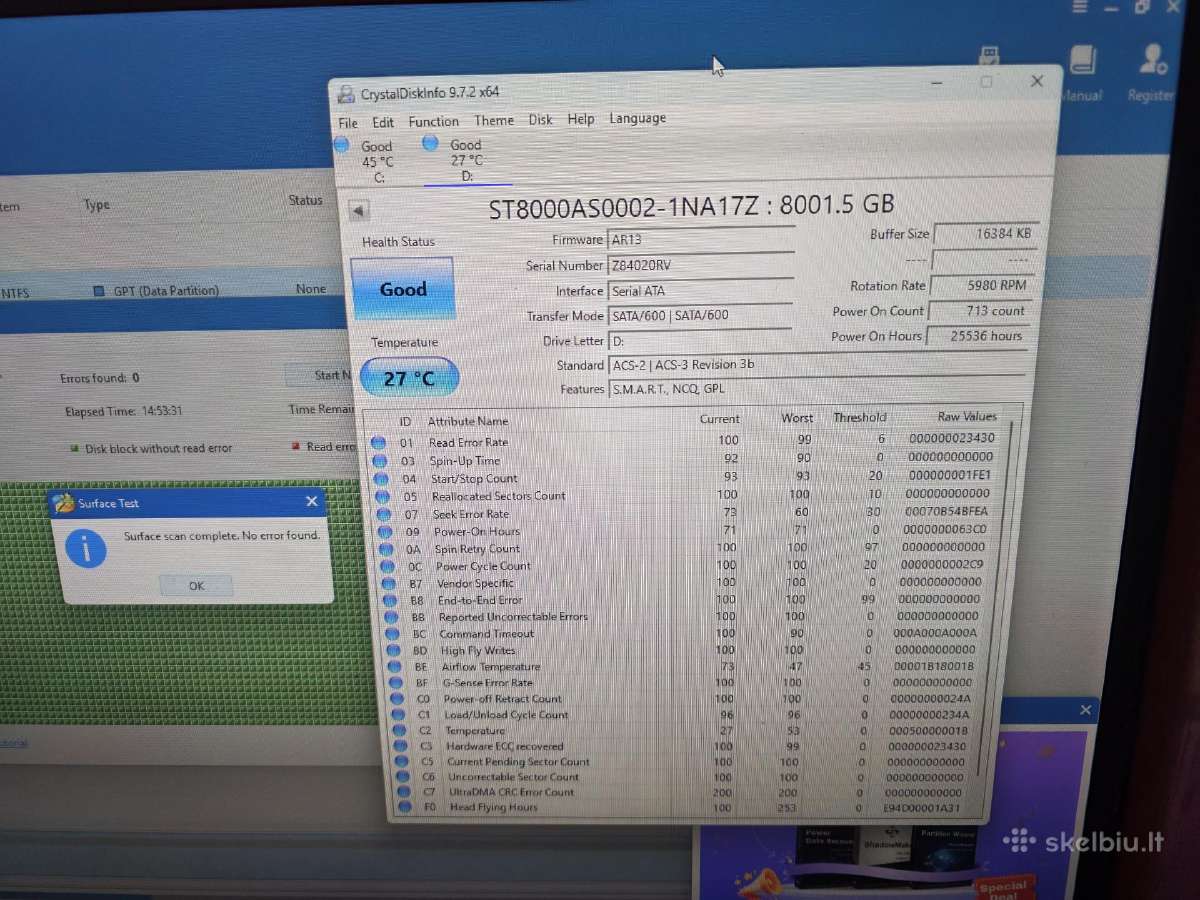Click the Transfer Mode field SATA/600
Viewport: 1200px width, 900px height.
pos(700,316)
